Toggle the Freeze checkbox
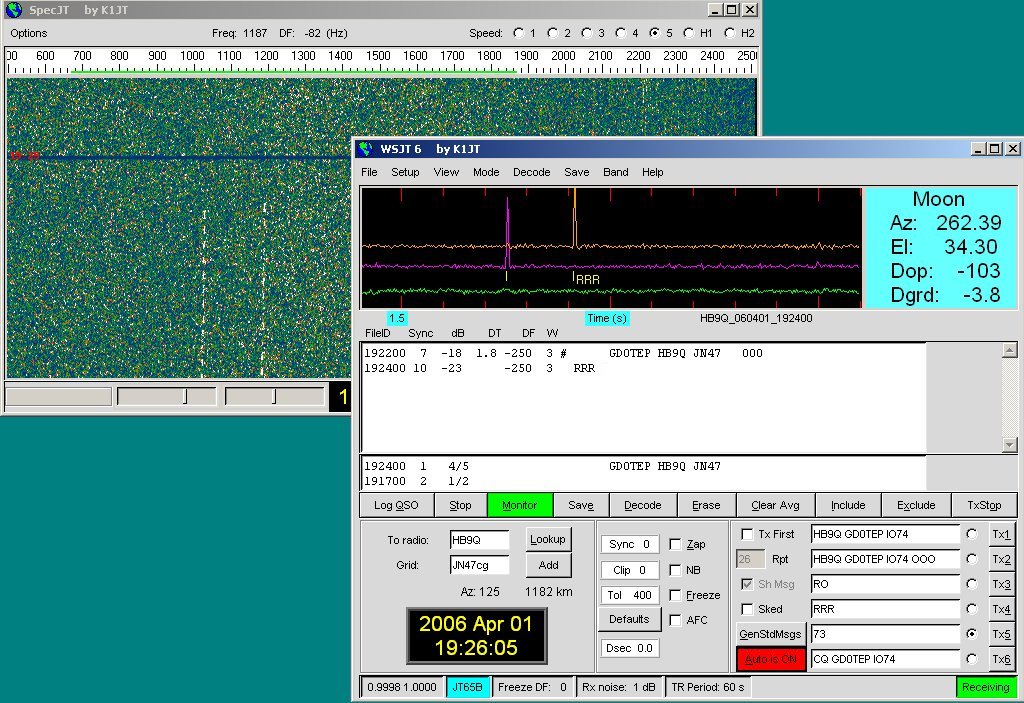The height and width of the screenshot is (703, 1024). 675,595
